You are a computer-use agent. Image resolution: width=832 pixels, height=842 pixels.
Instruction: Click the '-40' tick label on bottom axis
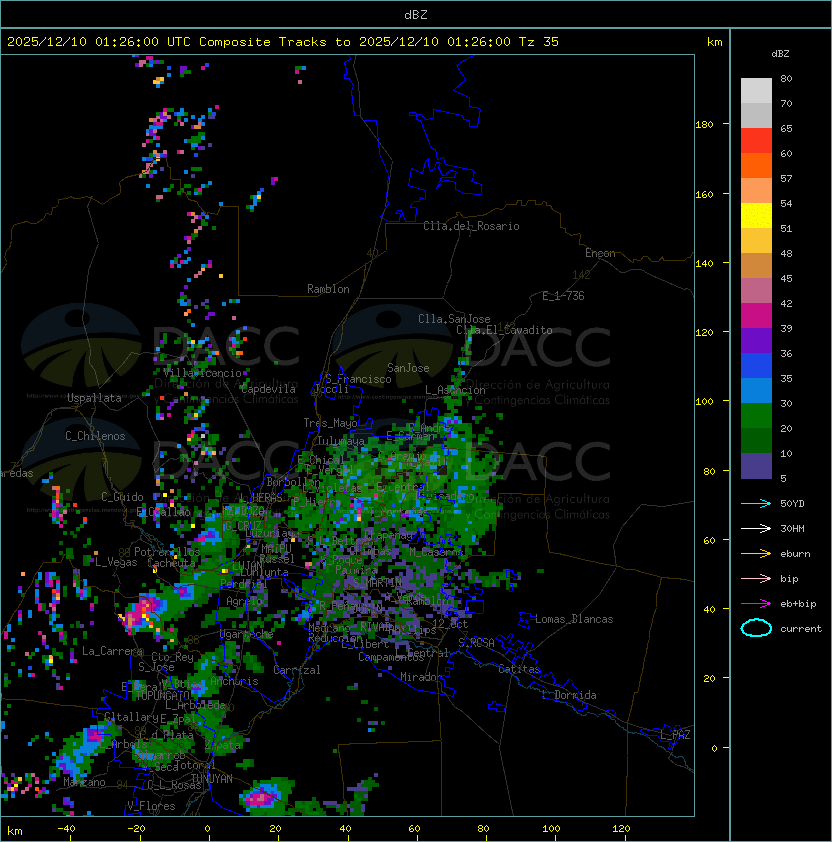[x=66, y=829]
